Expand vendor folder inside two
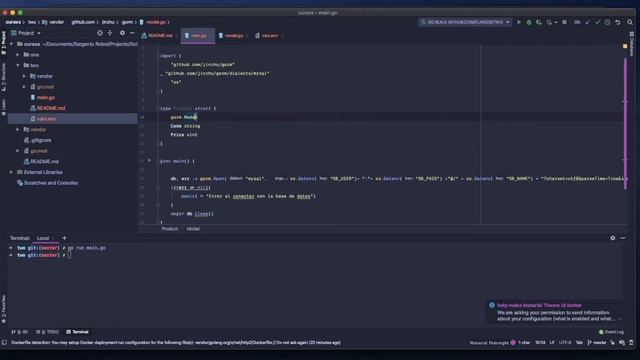The height and width of the screenshot is (360, 640). 24,76
